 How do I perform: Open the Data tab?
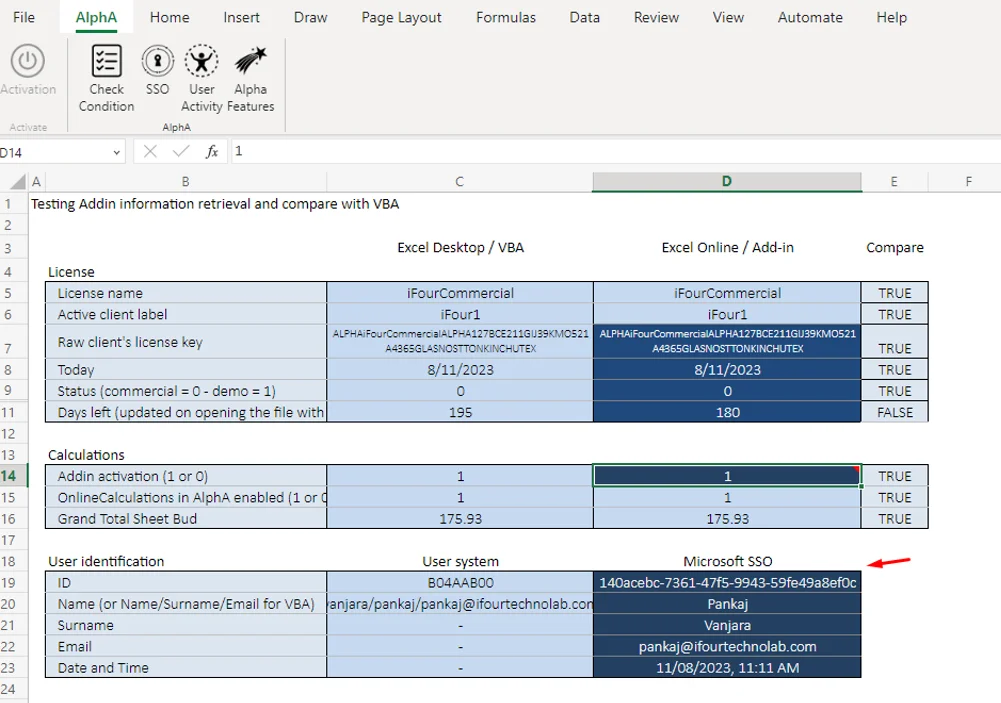coord(585,17)
